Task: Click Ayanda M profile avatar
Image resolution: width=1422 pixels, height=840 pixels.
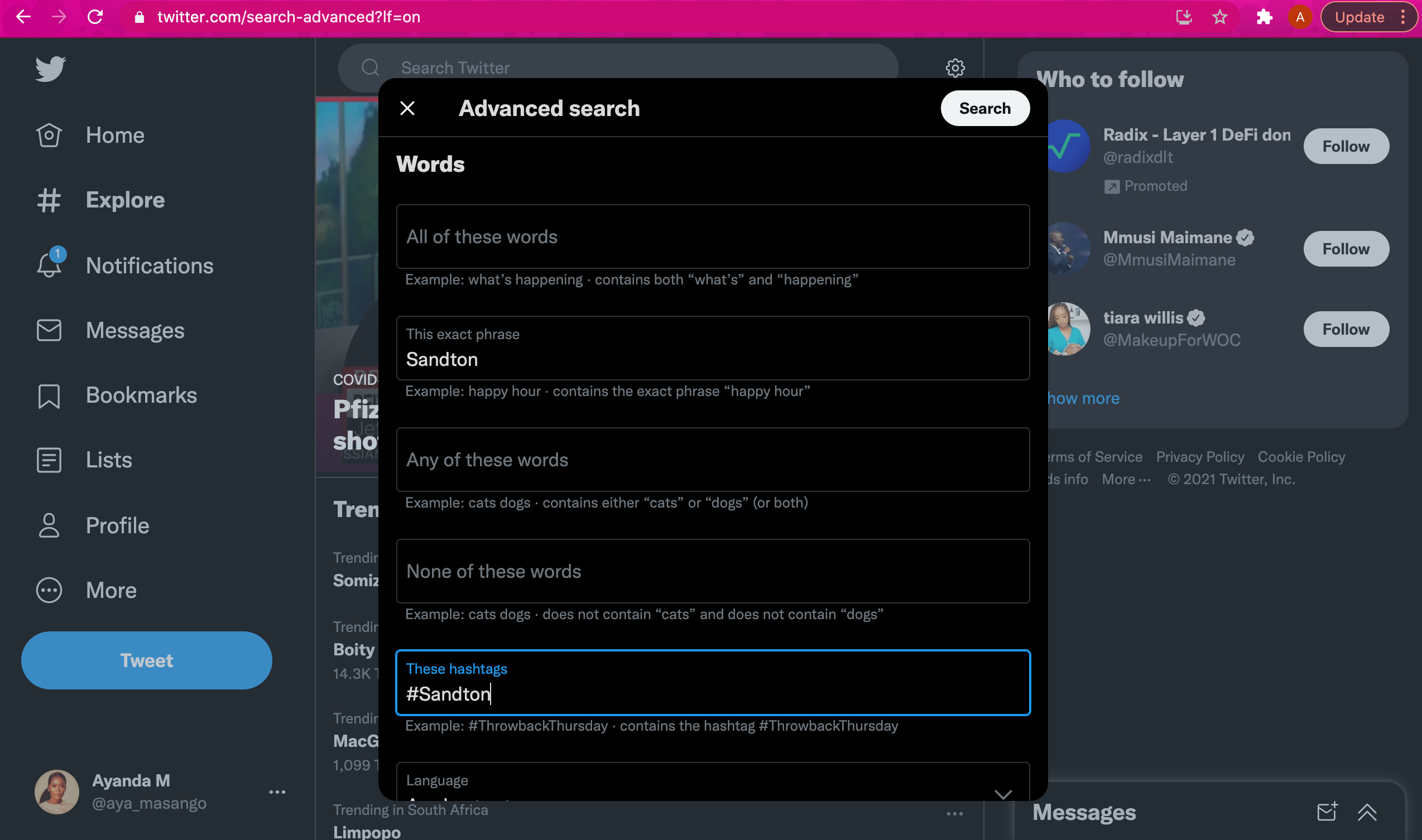Action: pyautogui.click(x=56, y=792)
